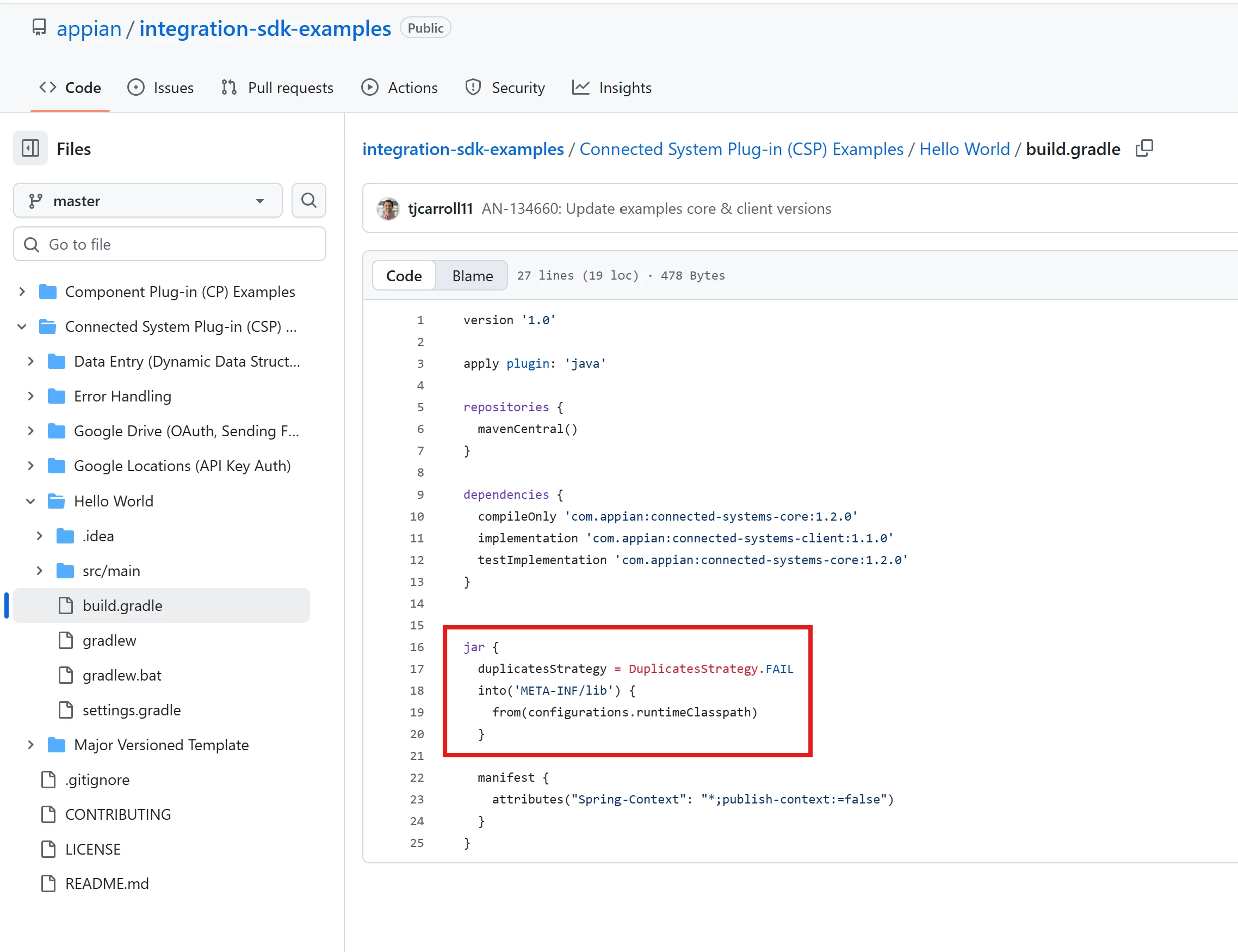Expand Google Locations folder chevron
Viewport: 1238px width, 952px height.
[31, 466]
